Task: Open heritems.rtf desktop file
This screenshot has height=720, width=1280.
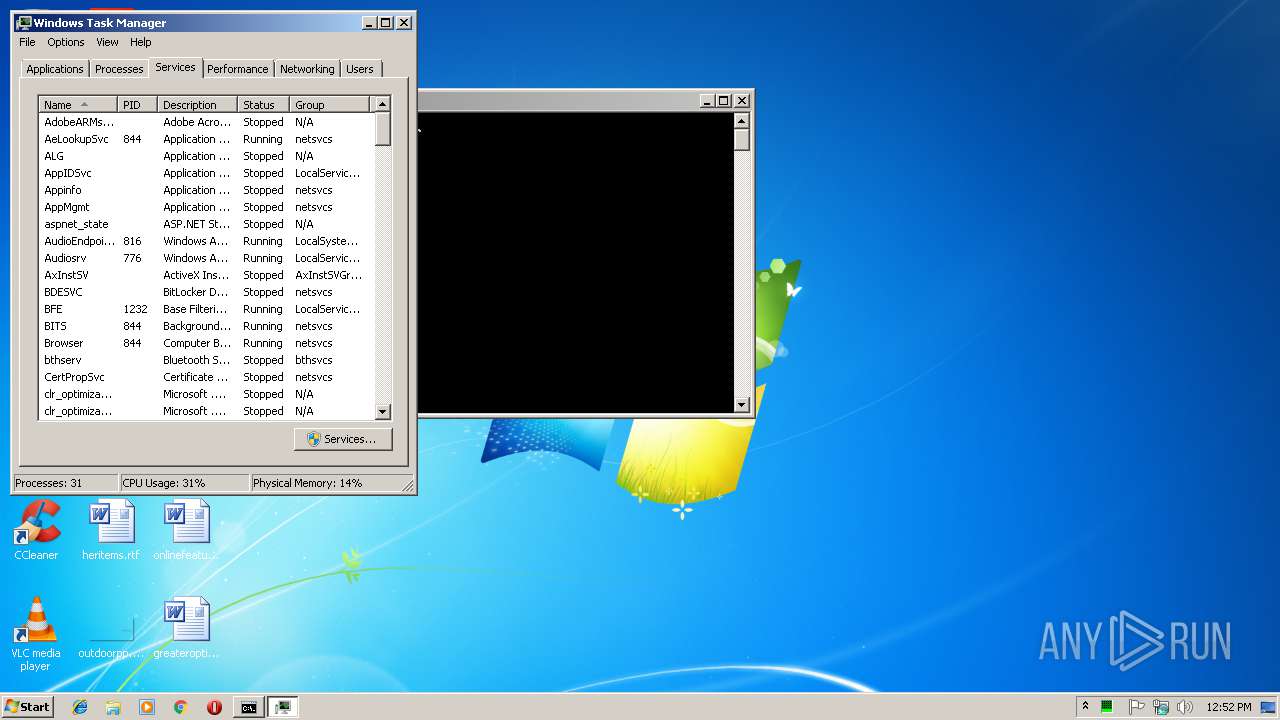Action: [x=111, y=530]
